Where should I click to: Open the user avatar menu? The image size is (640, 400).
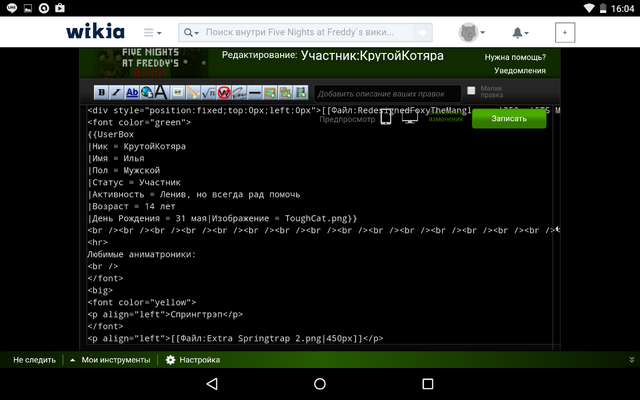point(471,32)
